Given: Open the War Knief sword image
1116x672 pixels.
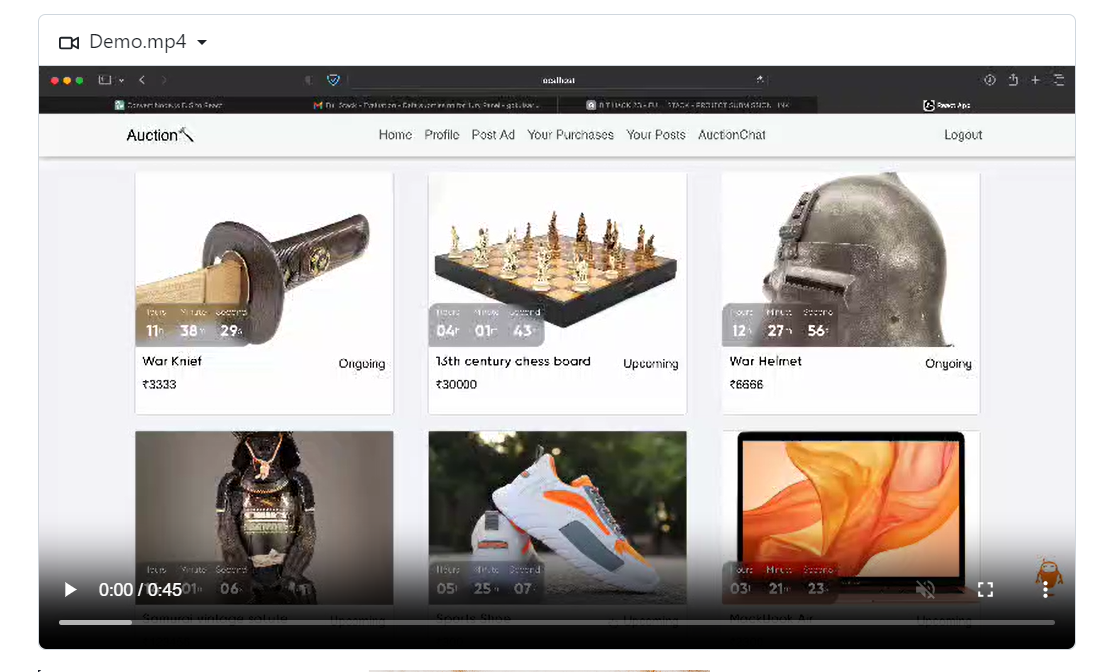Looking at the screenshot, I should click(x=264, y=259).
